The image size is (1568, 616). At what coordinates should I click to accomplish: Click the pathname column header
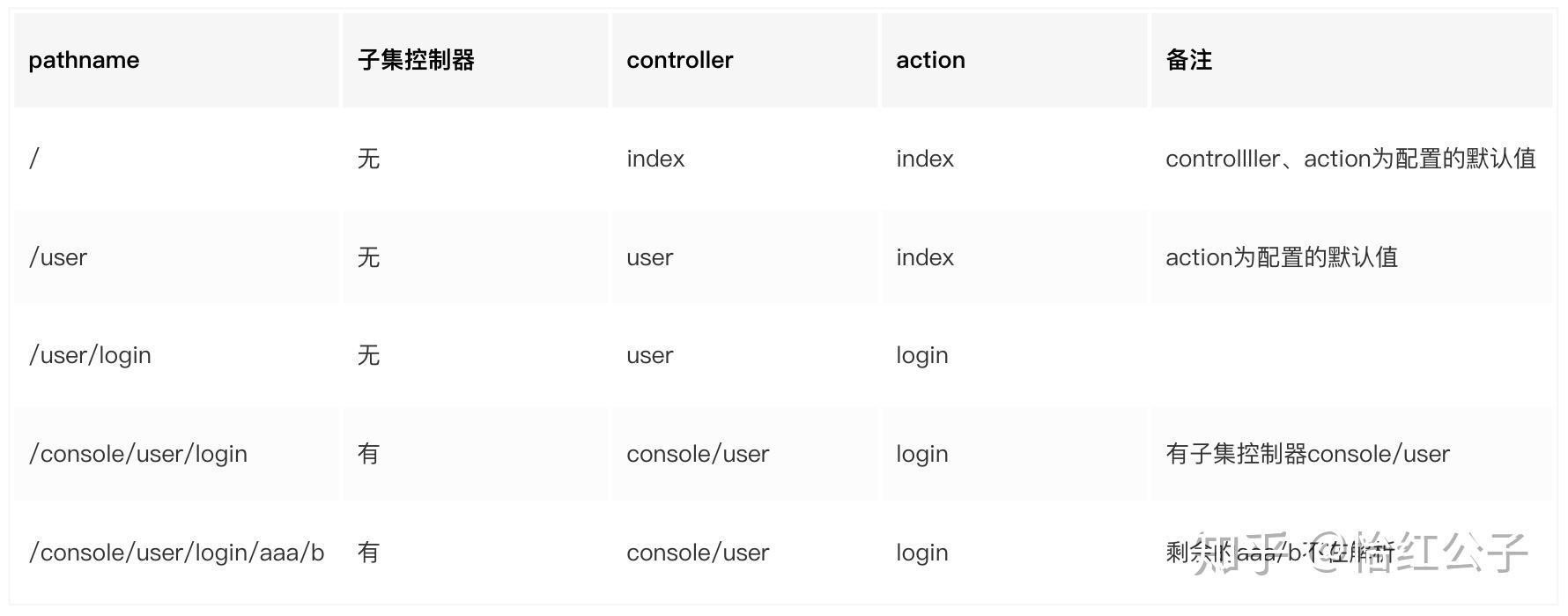coord(84,60)
